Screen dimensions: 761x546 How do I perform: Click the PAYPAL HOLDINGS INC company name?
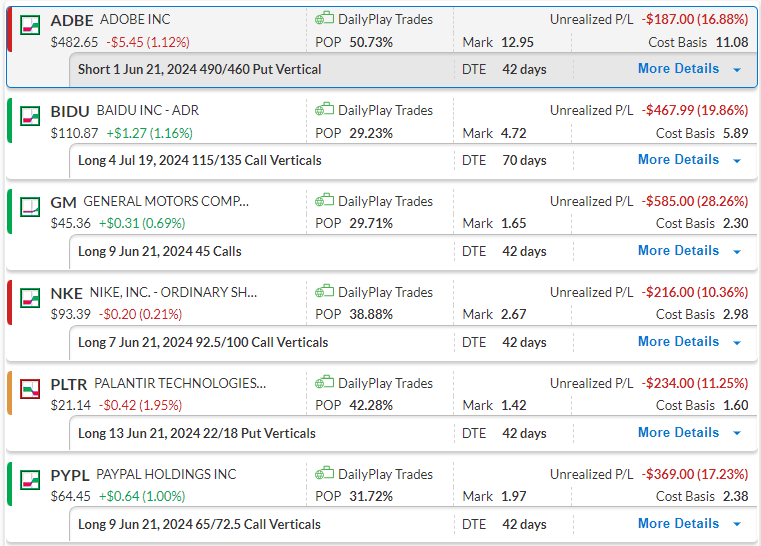tap(166, 474)
